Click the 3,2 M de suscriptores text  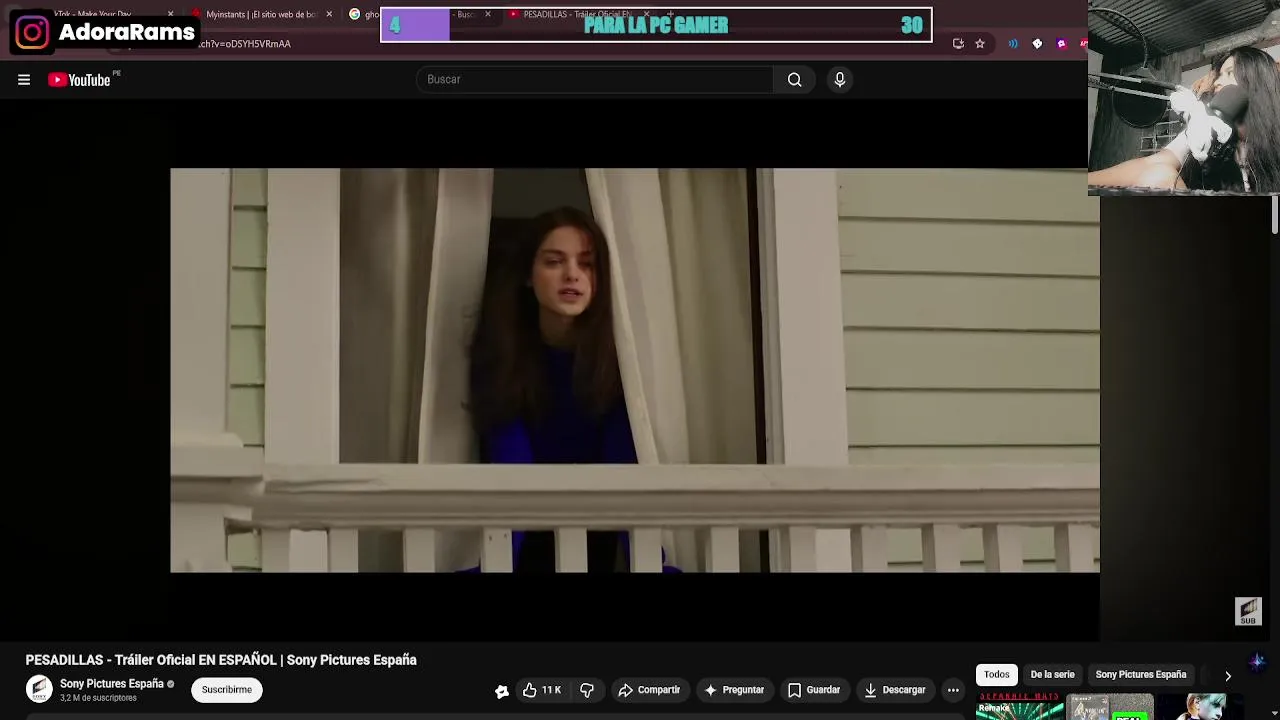pos(98,698)
